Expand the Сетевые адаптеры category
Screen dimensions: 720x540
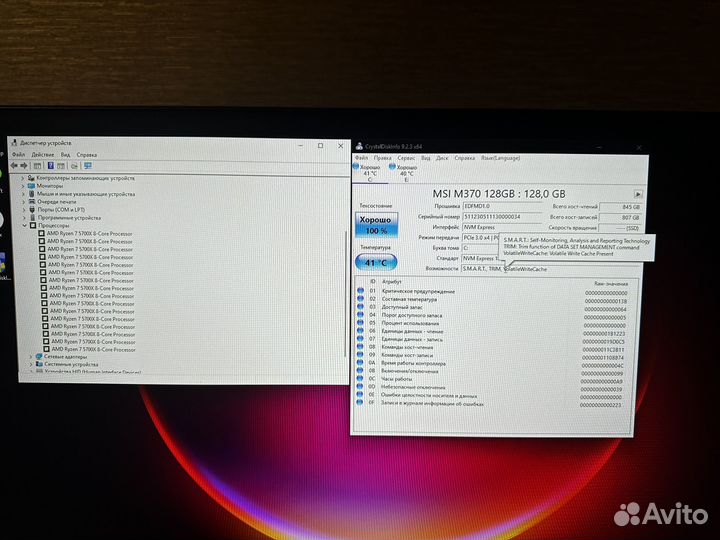[31, 356]
